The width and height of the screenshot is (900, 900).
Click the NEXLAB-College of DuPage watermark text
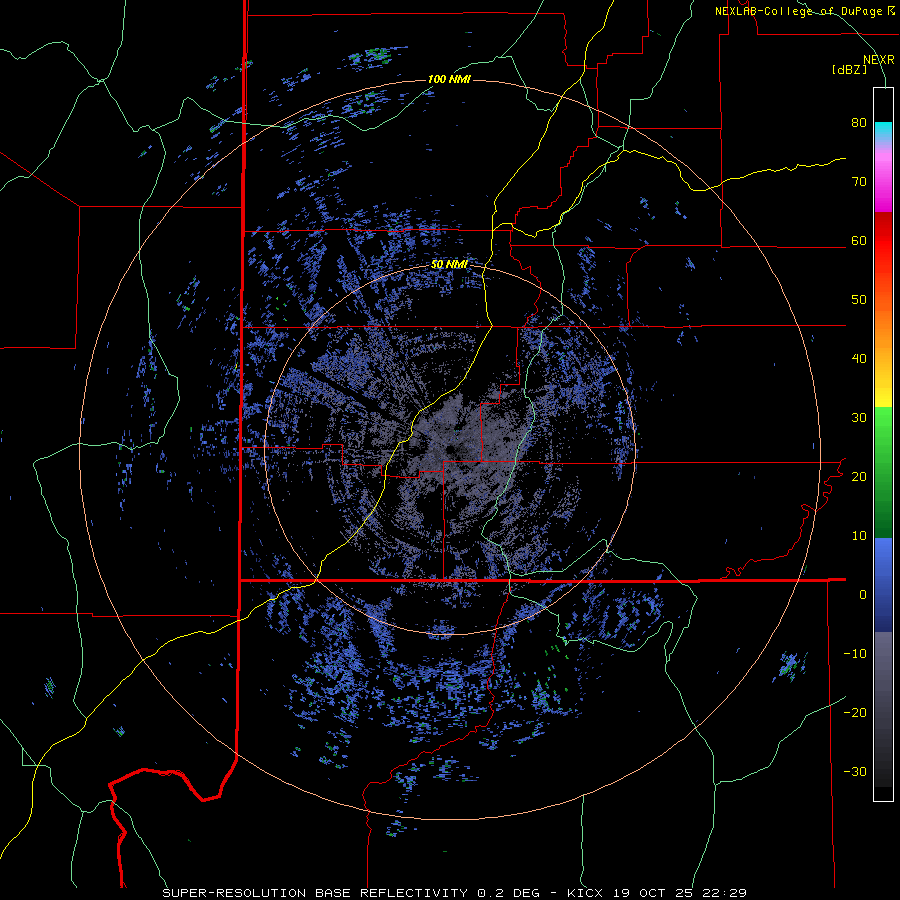pyautogui.click(x=805, y=11)
